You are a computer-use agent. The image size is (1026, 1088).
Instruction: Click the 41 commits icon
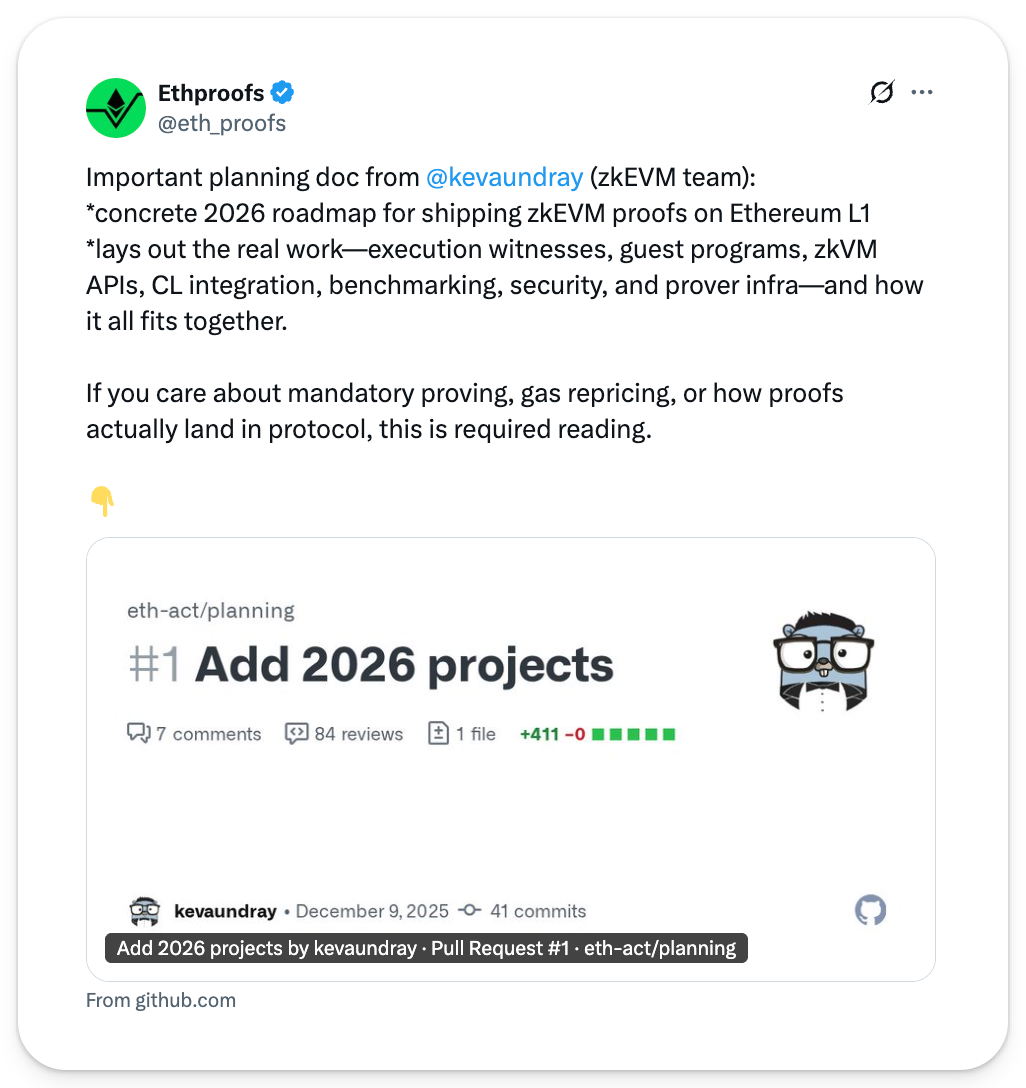tap(470, 910)
